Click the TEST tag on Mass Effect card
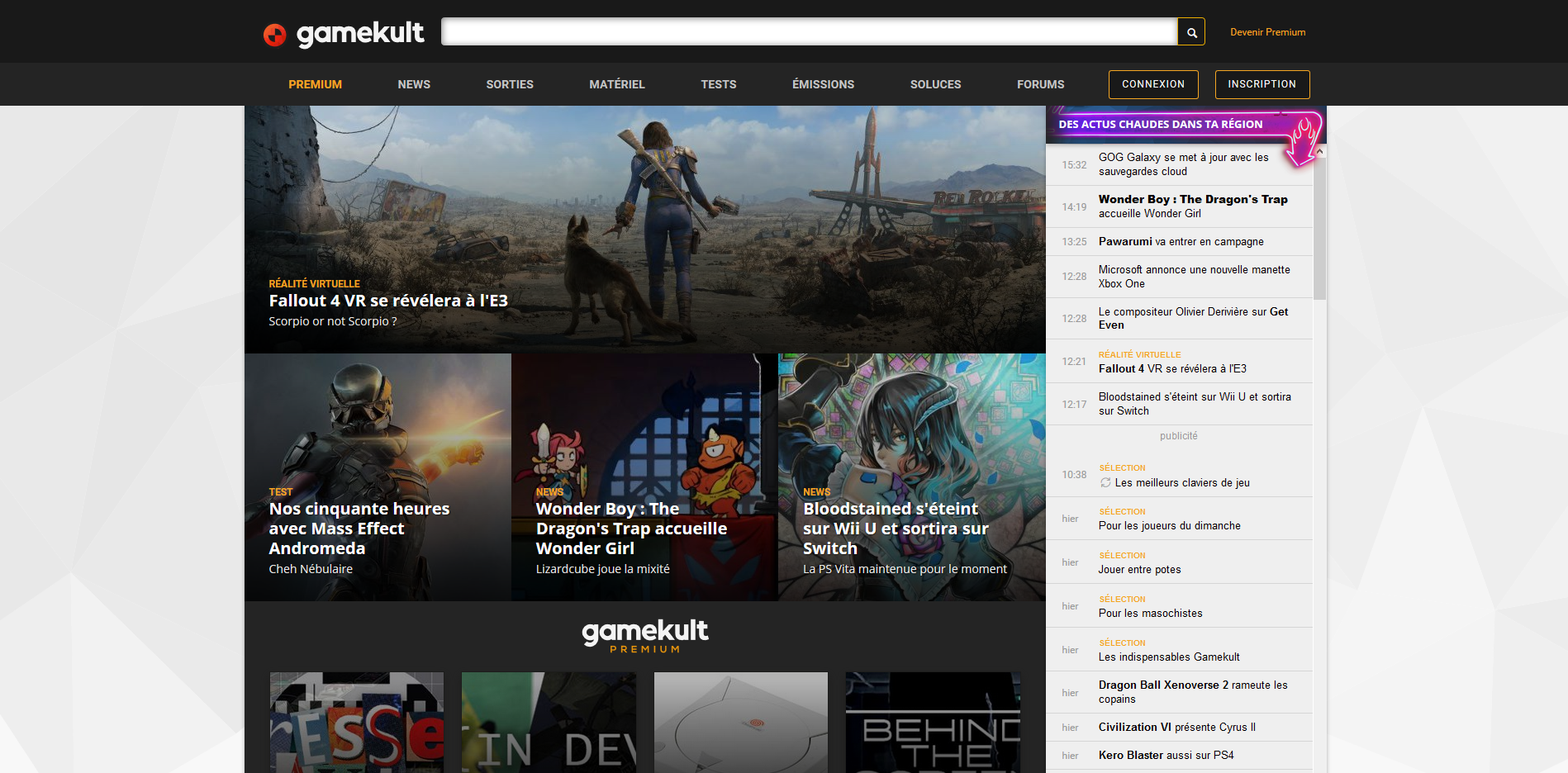 280,492
